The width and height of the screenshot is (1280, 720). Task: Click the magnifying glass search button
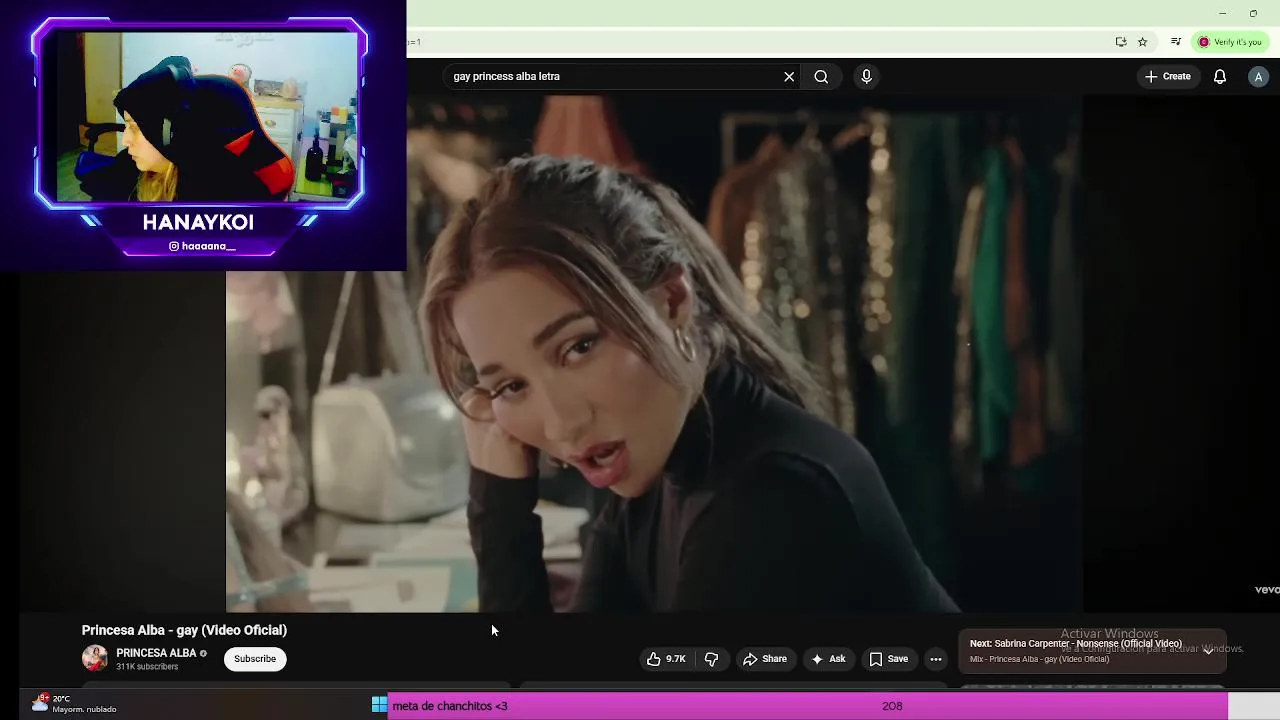(821, 76)
